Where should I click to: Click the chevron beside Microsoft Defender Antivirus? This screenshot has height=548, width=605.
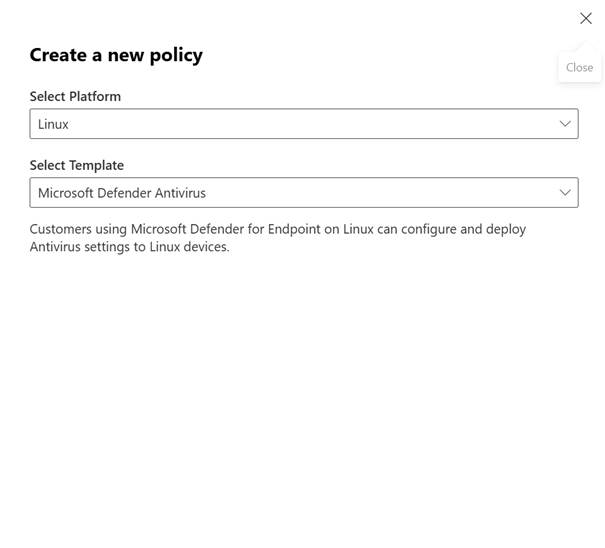565,193
